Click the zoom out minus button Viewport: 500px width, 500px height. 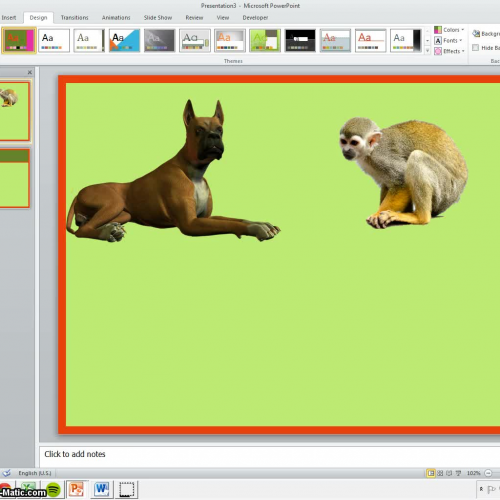pos(488,473)
